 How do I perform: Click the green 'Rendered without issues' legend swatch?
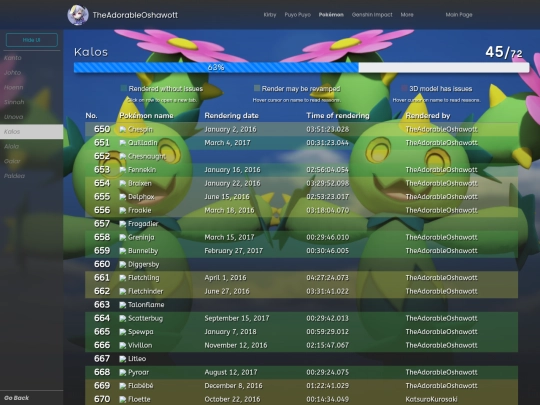(x=124, y=88)
